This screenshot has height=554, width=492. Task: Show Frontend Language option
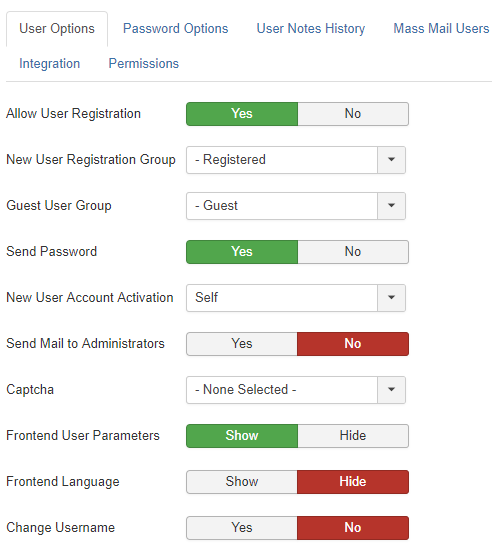pos(242,482)
